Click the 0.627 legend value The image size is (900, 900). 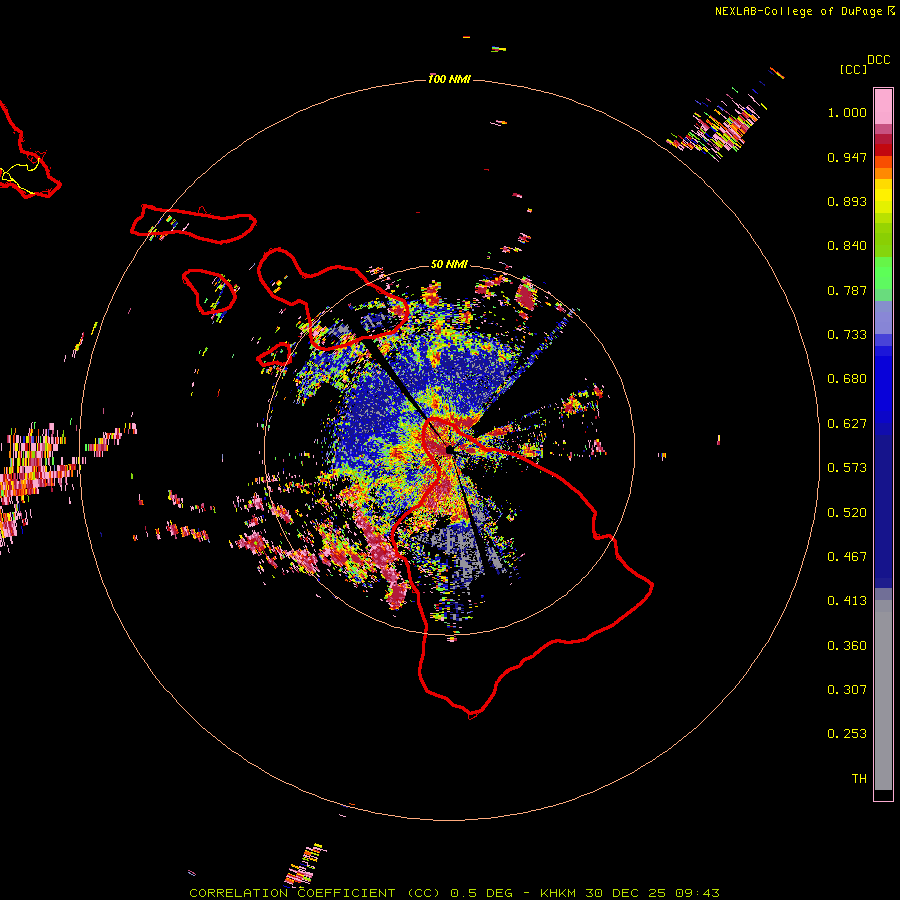pos(847,424)
